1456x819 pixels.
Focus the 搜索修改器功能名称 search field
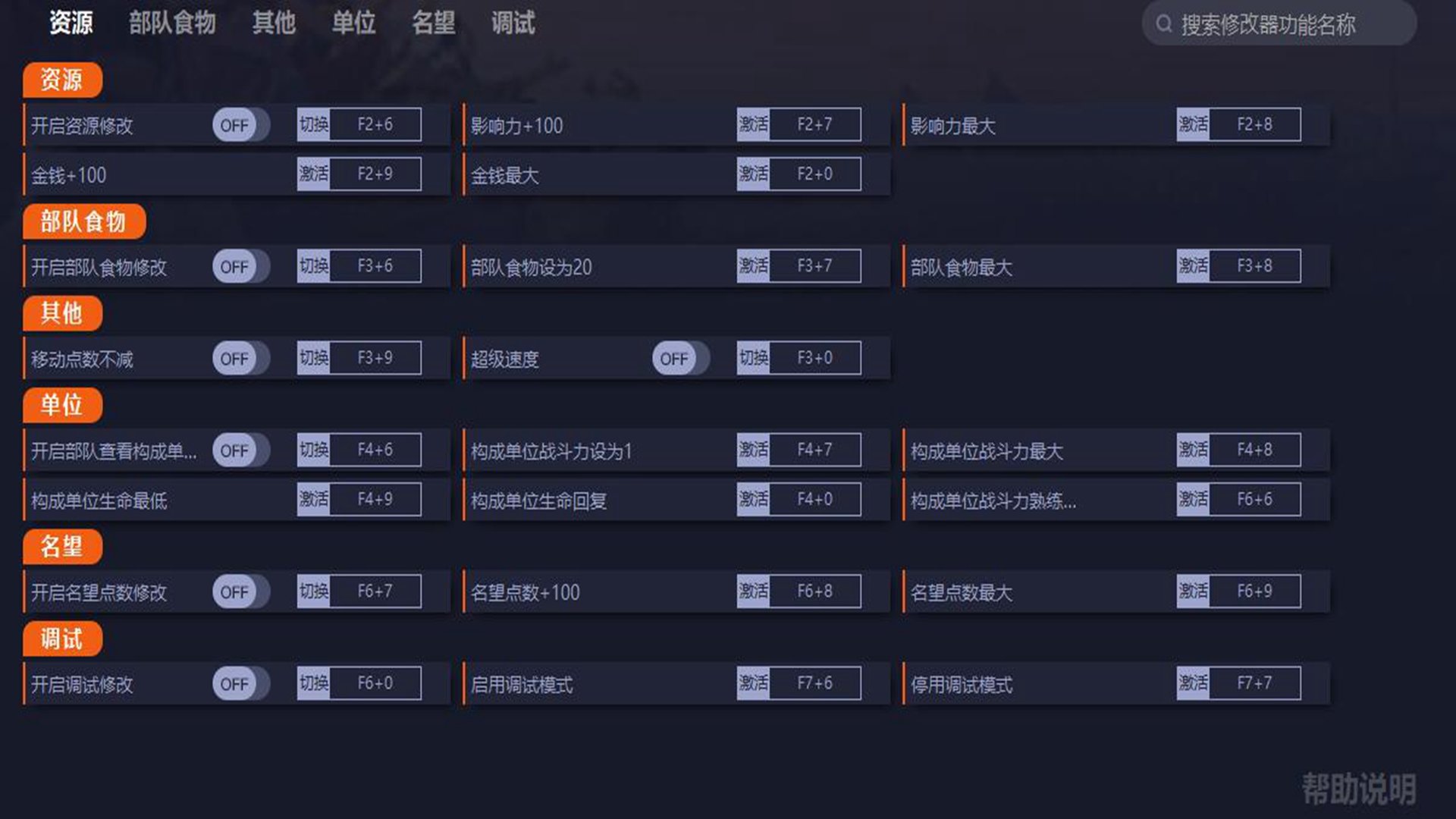1289,25
